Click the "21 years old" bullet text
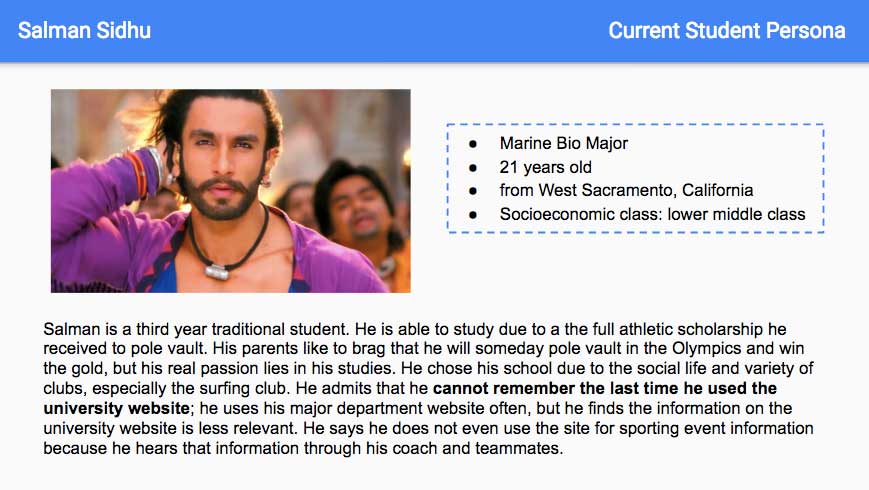The height and width of the screenshot is (490, 869). pyautogui.click(x=546, y=167)
